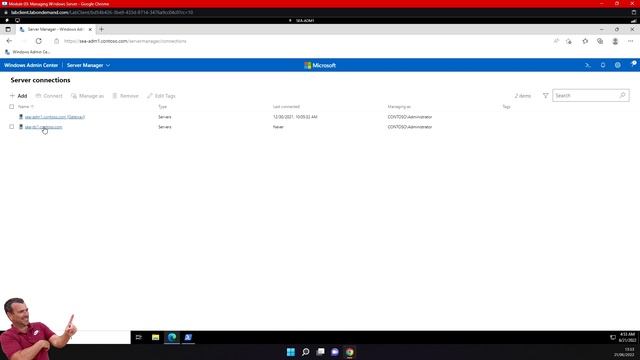Image resolution: width=640 pixels, height=360 pixels.
Task: Close the Server Manager browser tab
Action: pyautogui.click(x=90, y=29)
